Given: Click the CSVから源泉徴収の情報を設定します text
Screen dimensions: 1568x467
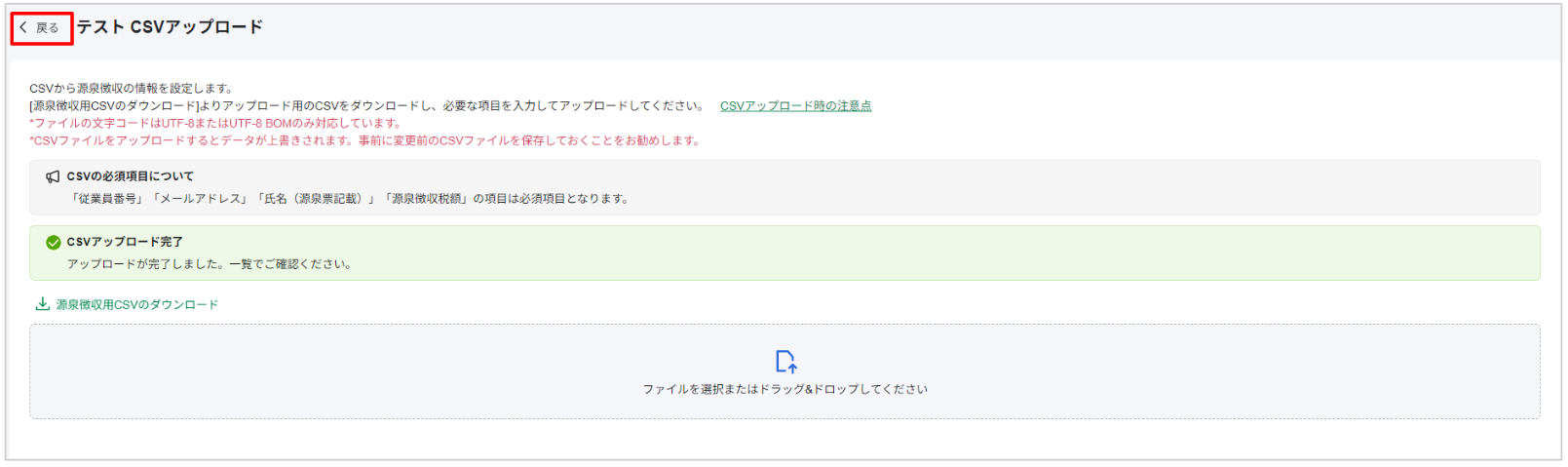Looking at the screenshot, I should pos(132,88).
